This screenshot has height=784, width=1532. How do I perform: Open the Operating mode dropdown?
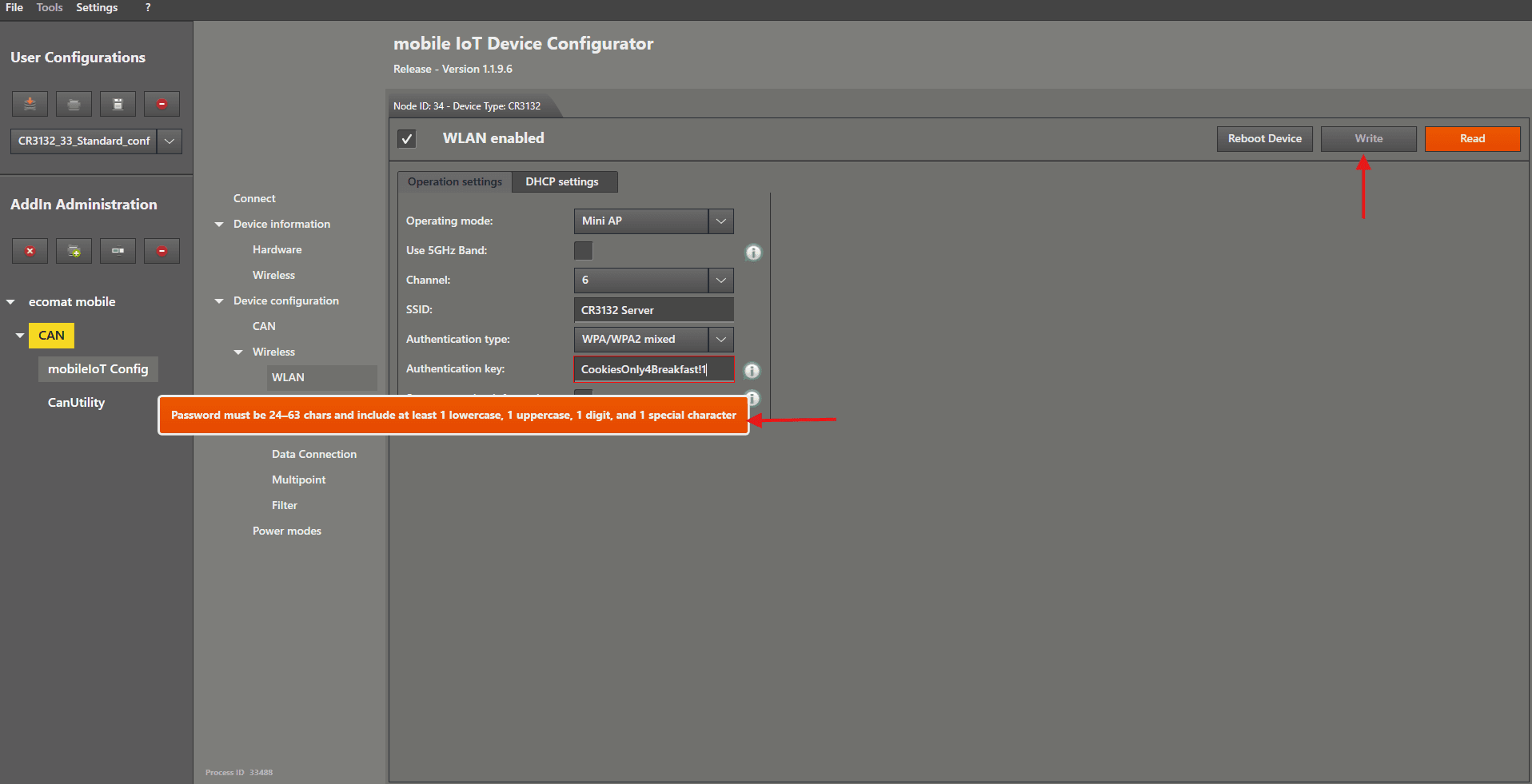click(x=720, y=221)
